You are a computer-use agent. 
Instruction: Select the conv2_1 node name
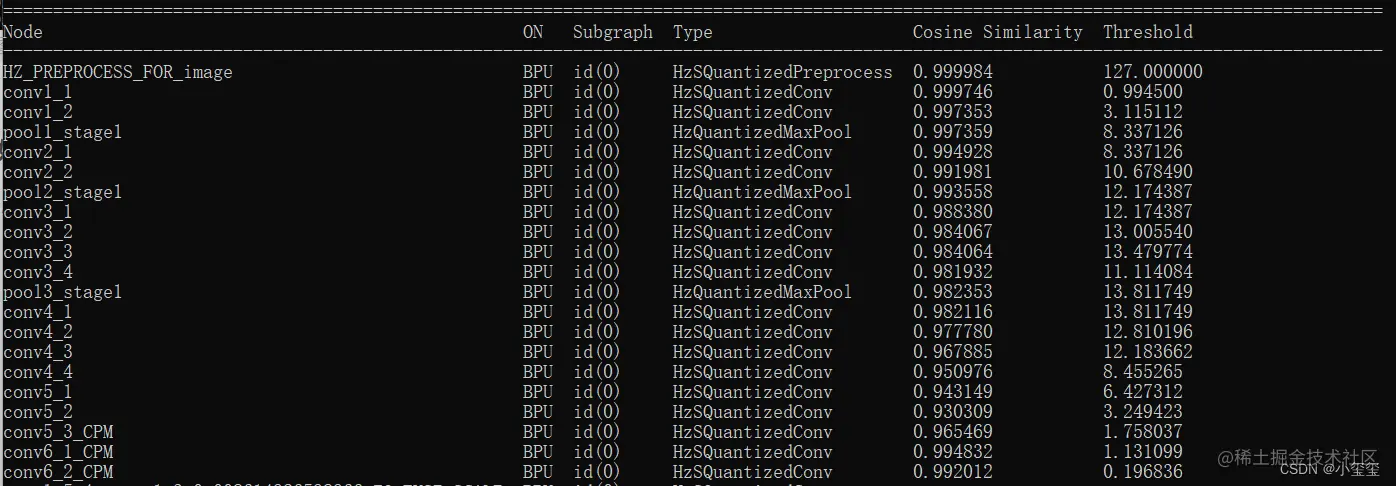[x=38, y=152]
